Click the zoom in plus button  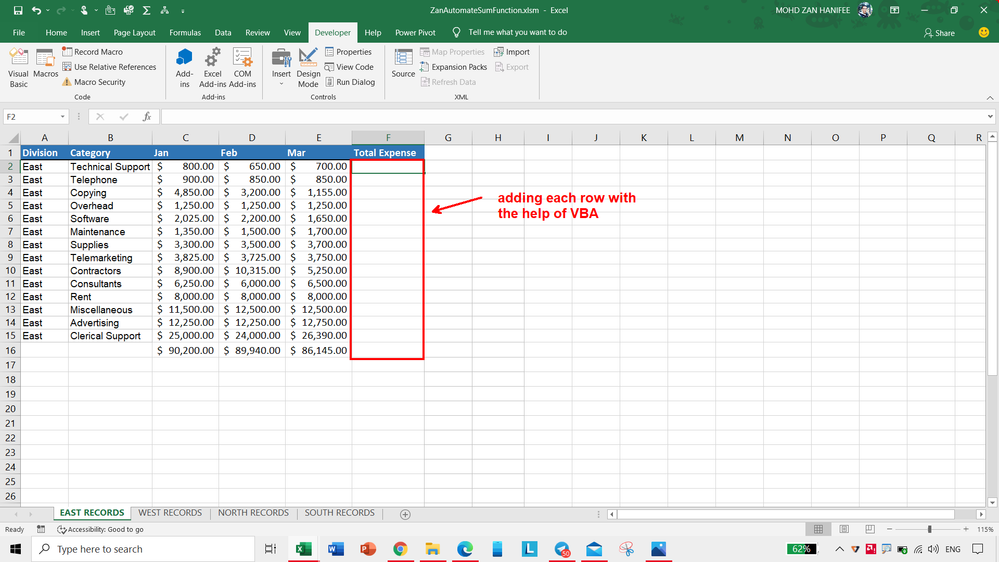point(966,530)
